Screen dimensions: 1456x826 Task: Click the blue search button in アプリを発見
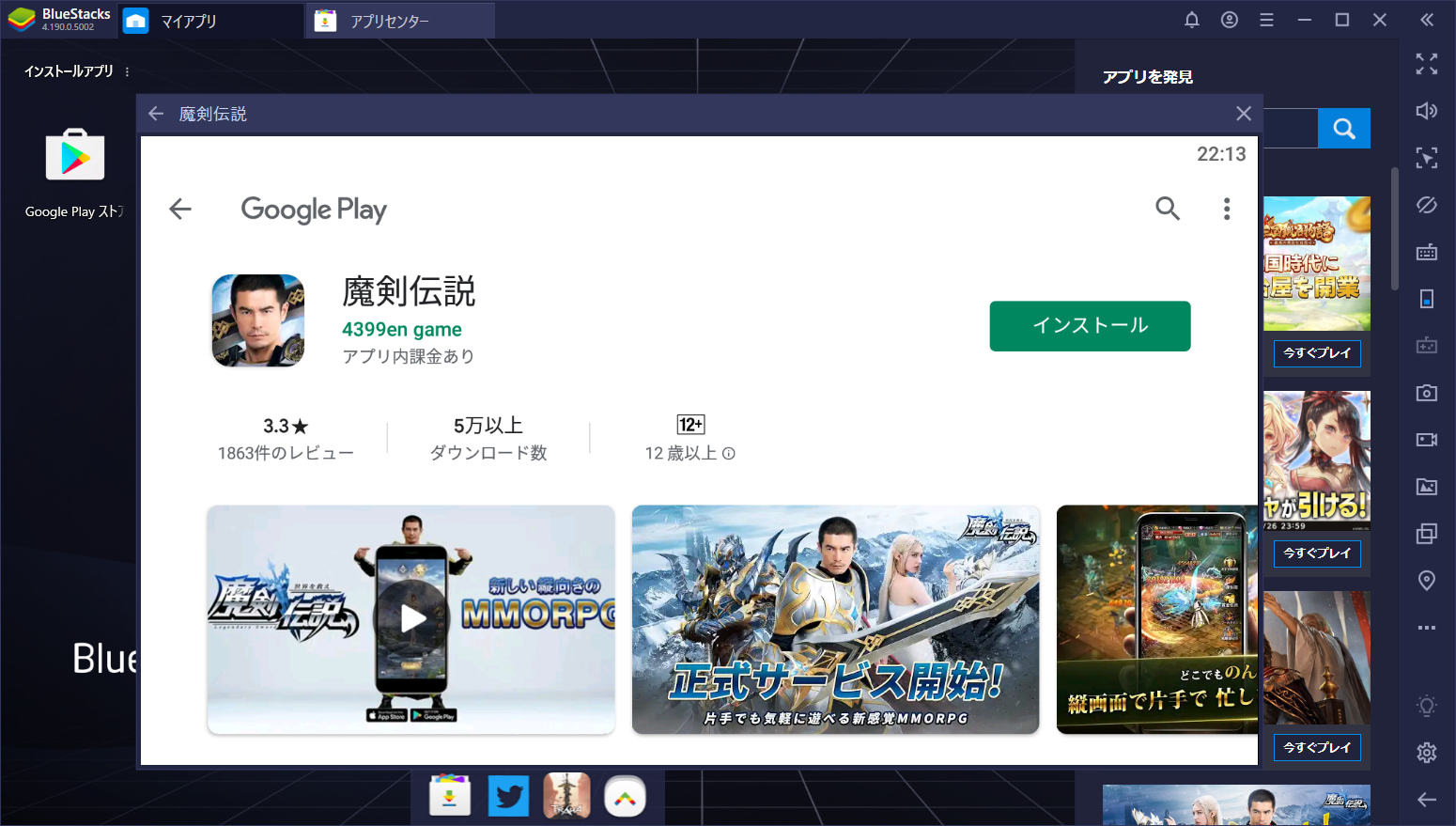click(1343, 129)
